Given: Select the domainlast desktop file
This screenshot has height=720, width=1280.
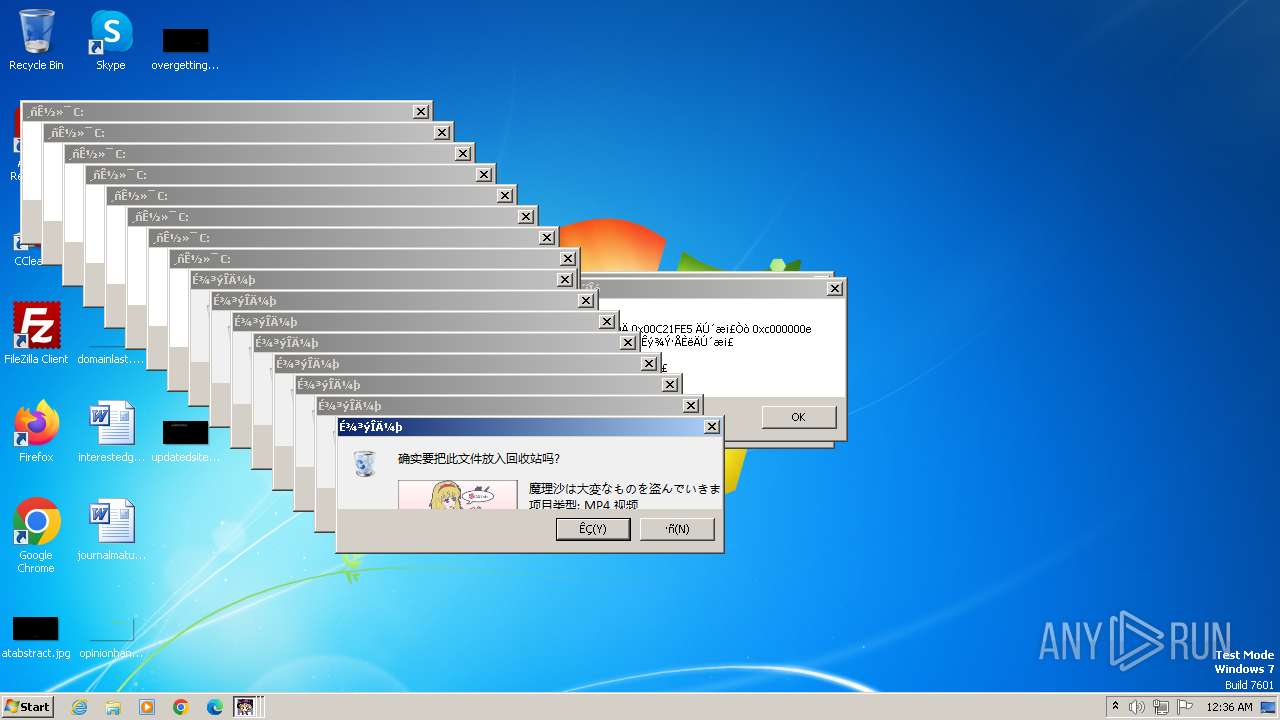Looking at the screenshot, I should (x=111, y=352).
